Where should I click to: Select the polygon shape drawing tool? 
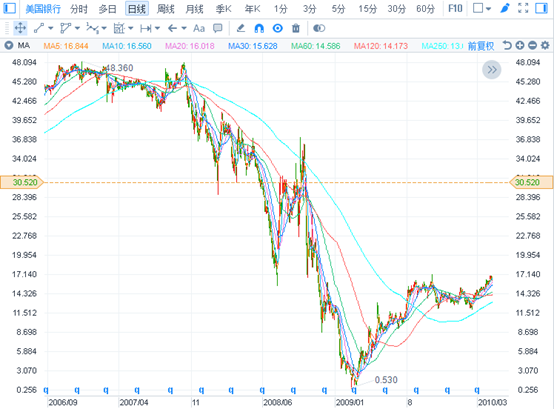click(66, 28)
